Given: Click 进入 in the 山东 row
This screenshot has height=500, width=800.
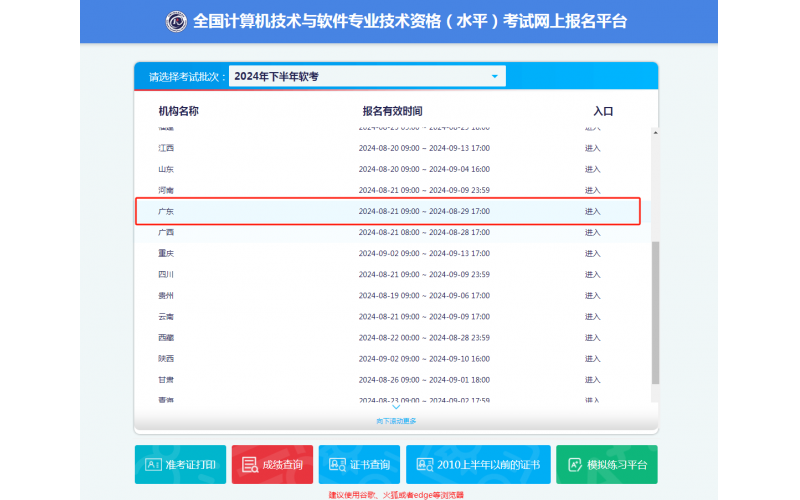Looking at the screenshot, I should click(592, 169).
